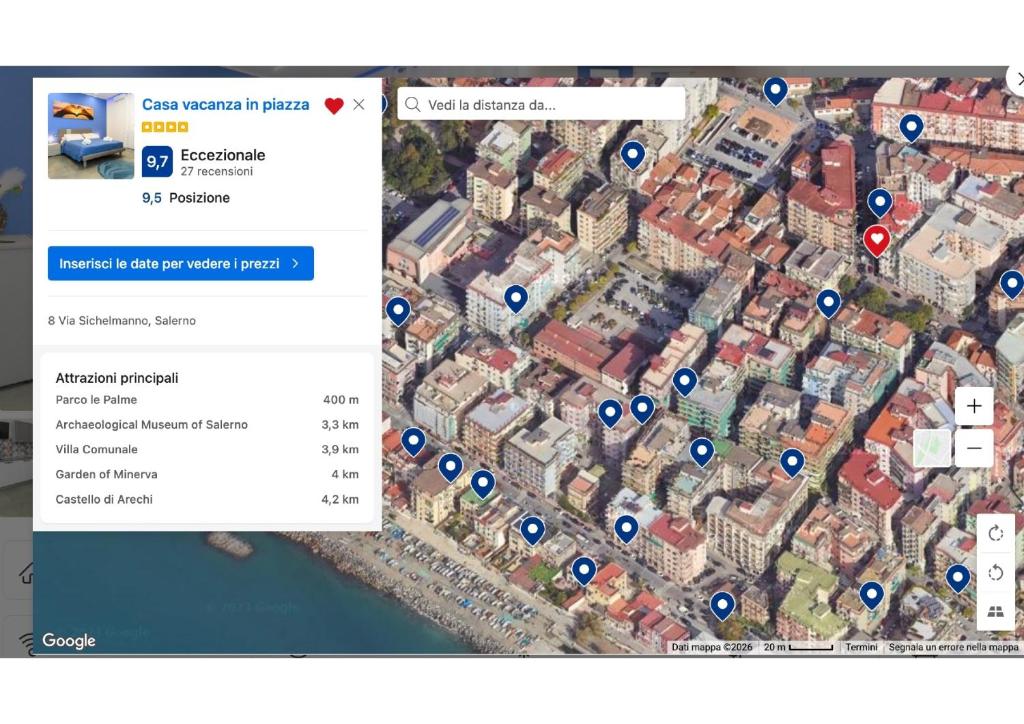Viewport: 1024px width, 724px height.
Task: Click the 27 recensioni text
Action: 217,172
